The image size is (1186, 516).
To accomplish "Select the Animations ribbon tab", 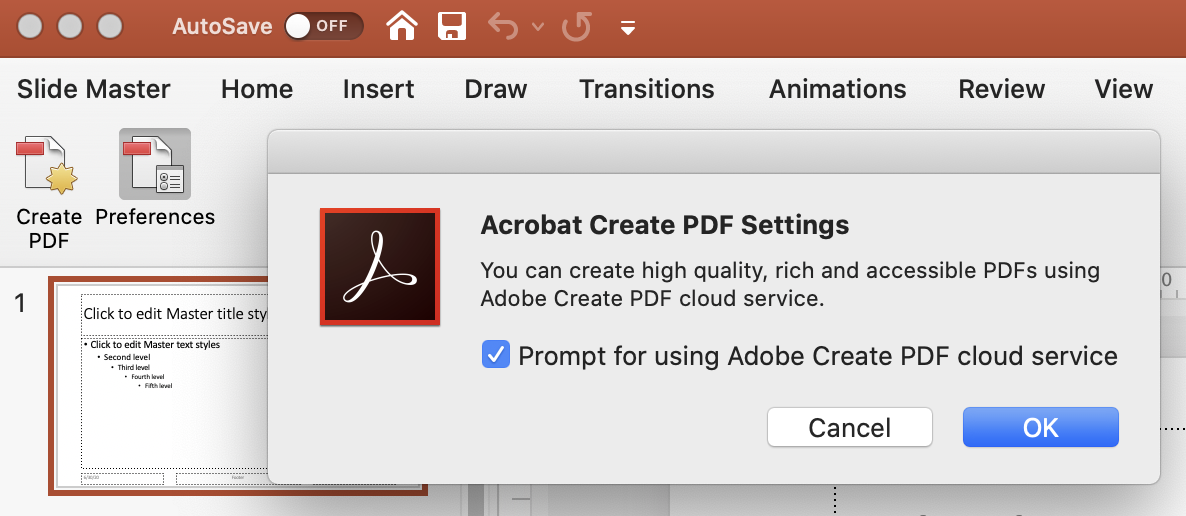I will [x=837, y=89].
